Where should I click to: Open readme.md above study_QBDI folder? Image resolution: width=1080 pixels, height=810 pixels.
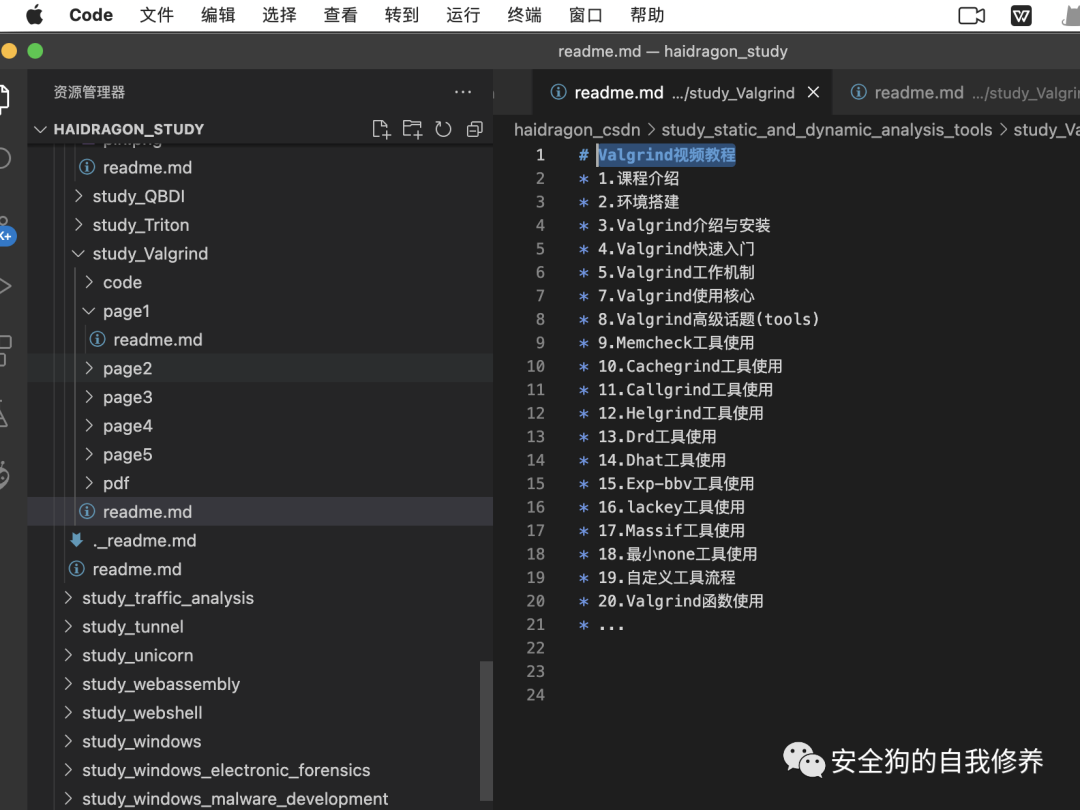pyautogui.click(x=147, y=167)
